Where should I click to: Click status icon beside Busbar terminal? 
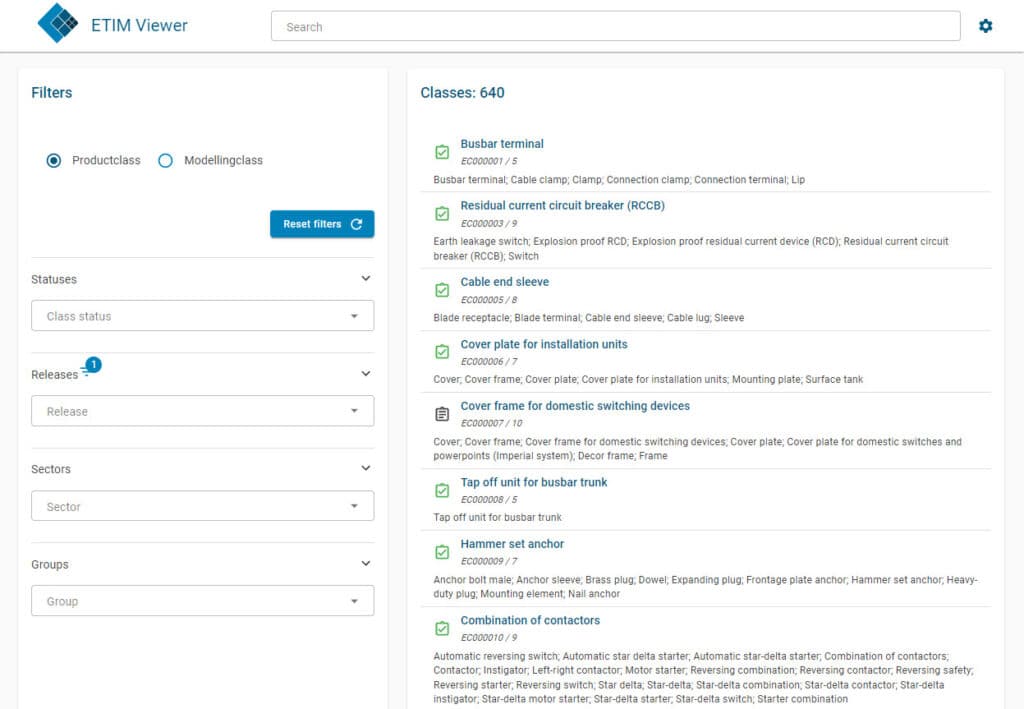point(442,152)
